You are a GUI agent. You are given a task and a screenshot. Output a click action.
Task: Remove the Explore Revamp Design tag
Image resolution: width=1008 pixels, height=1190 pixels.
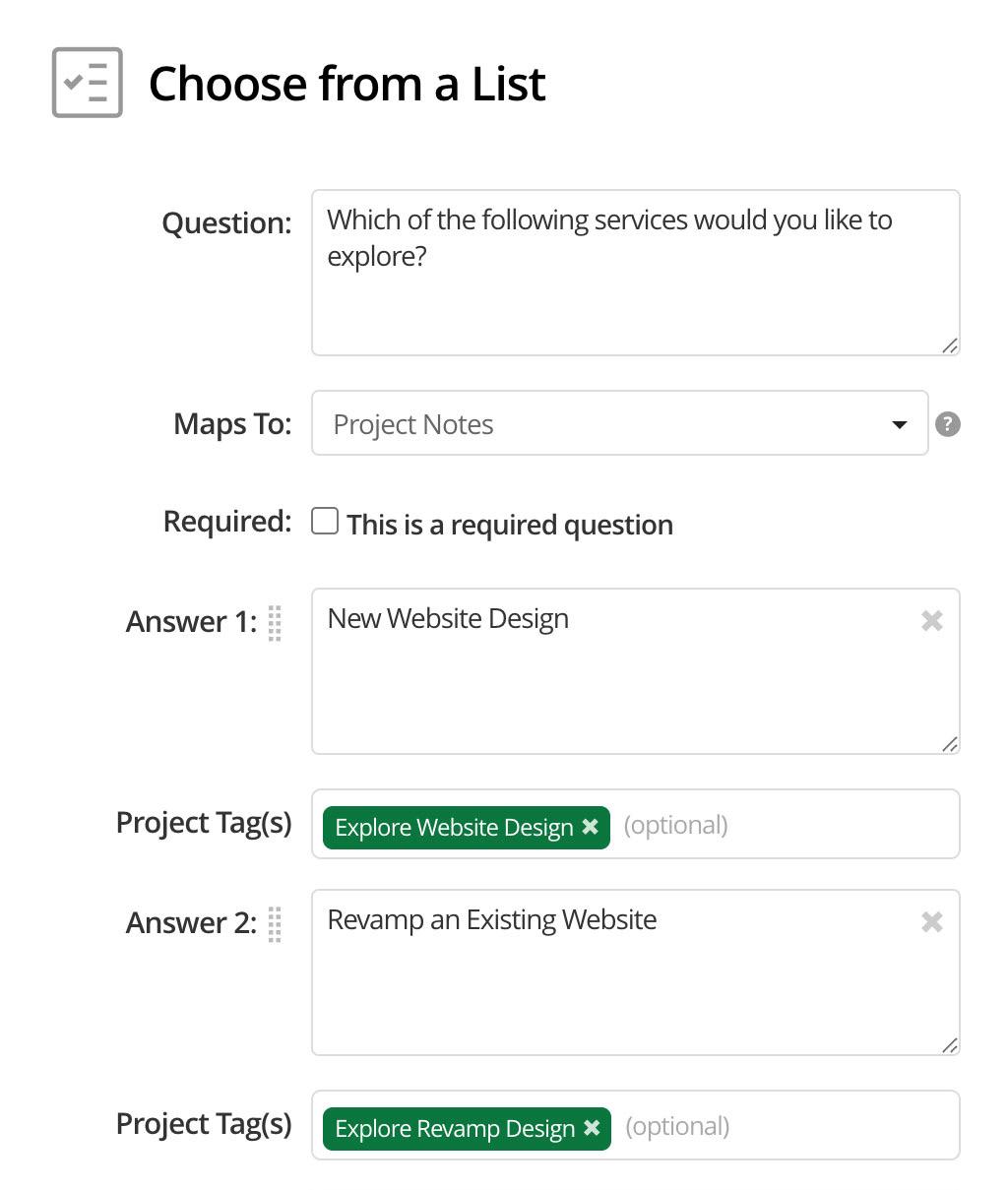tap(592, 1128)
